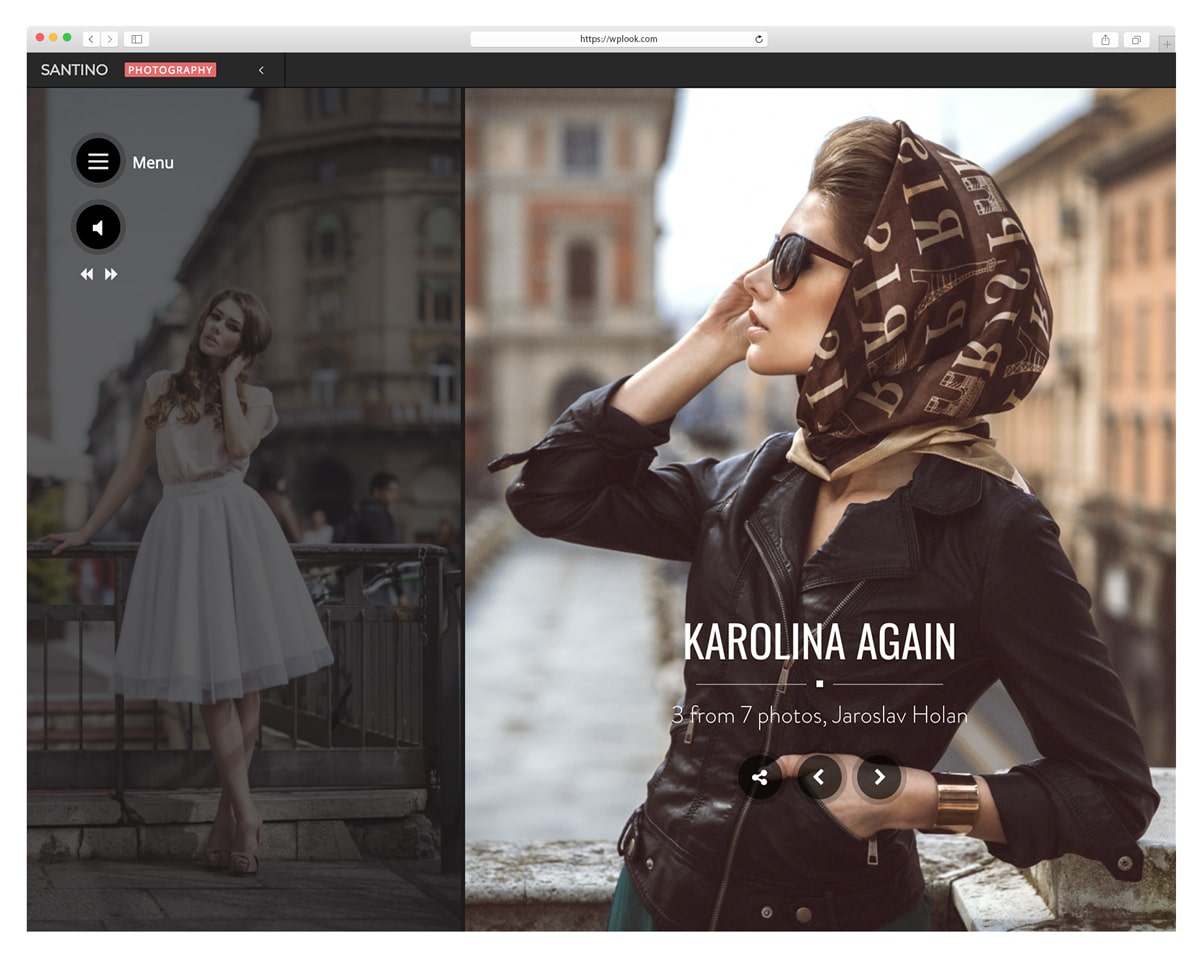The image size is (1200, 957).
Task: Go to previous photo with left arrow
Action: coord(819,777)
